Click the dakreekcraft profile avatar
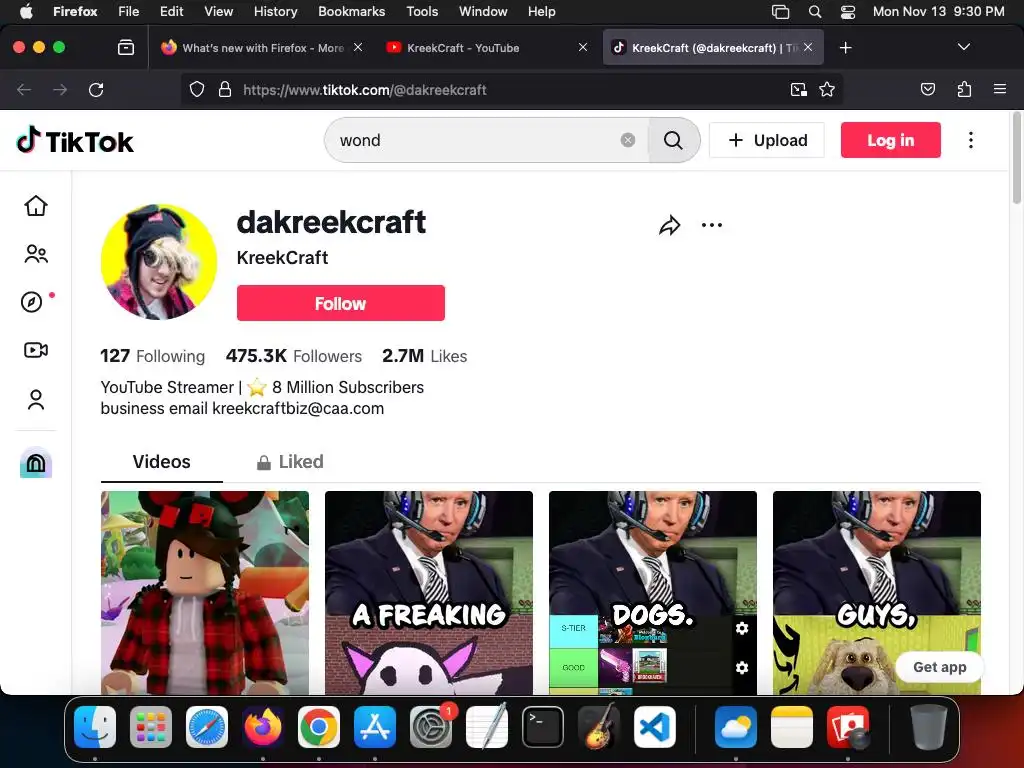 pyautogui.click(x=159, y=262)
